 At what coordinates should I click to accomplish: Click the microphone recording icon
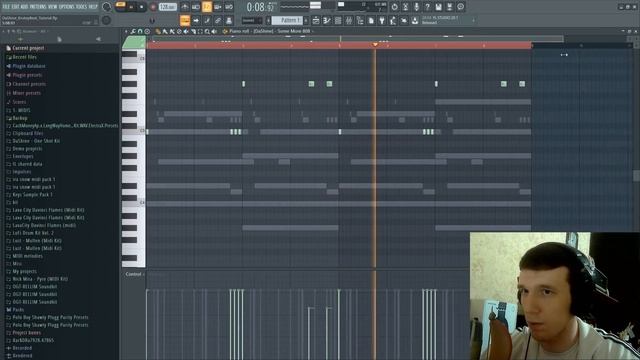coord(416,7)
